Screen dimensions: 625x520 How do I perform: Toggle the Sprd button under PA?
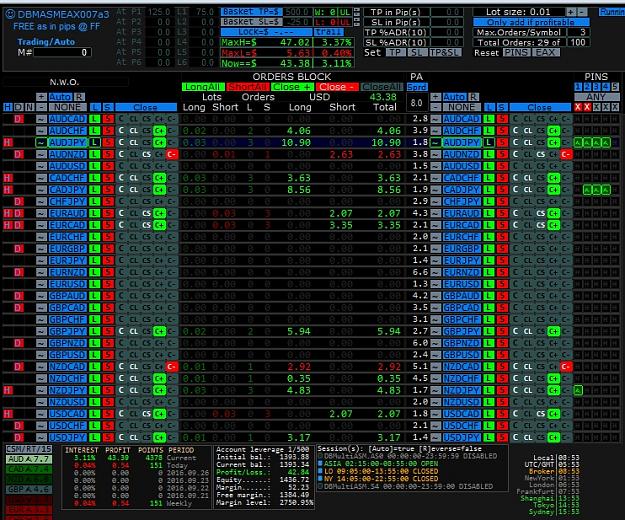tap(417, 87)
